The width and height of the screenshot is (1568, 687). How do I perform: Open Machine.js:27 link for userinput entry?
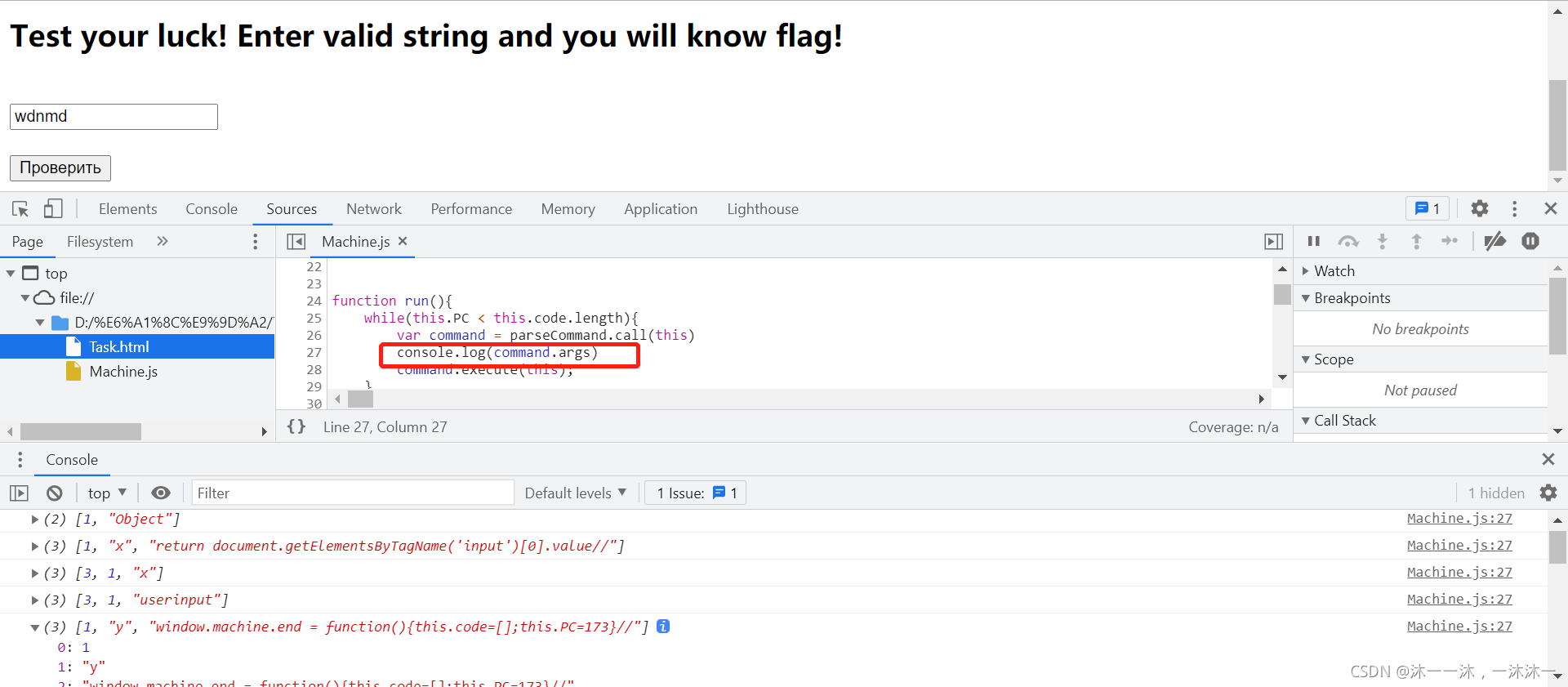click(x=1459, y=599)
